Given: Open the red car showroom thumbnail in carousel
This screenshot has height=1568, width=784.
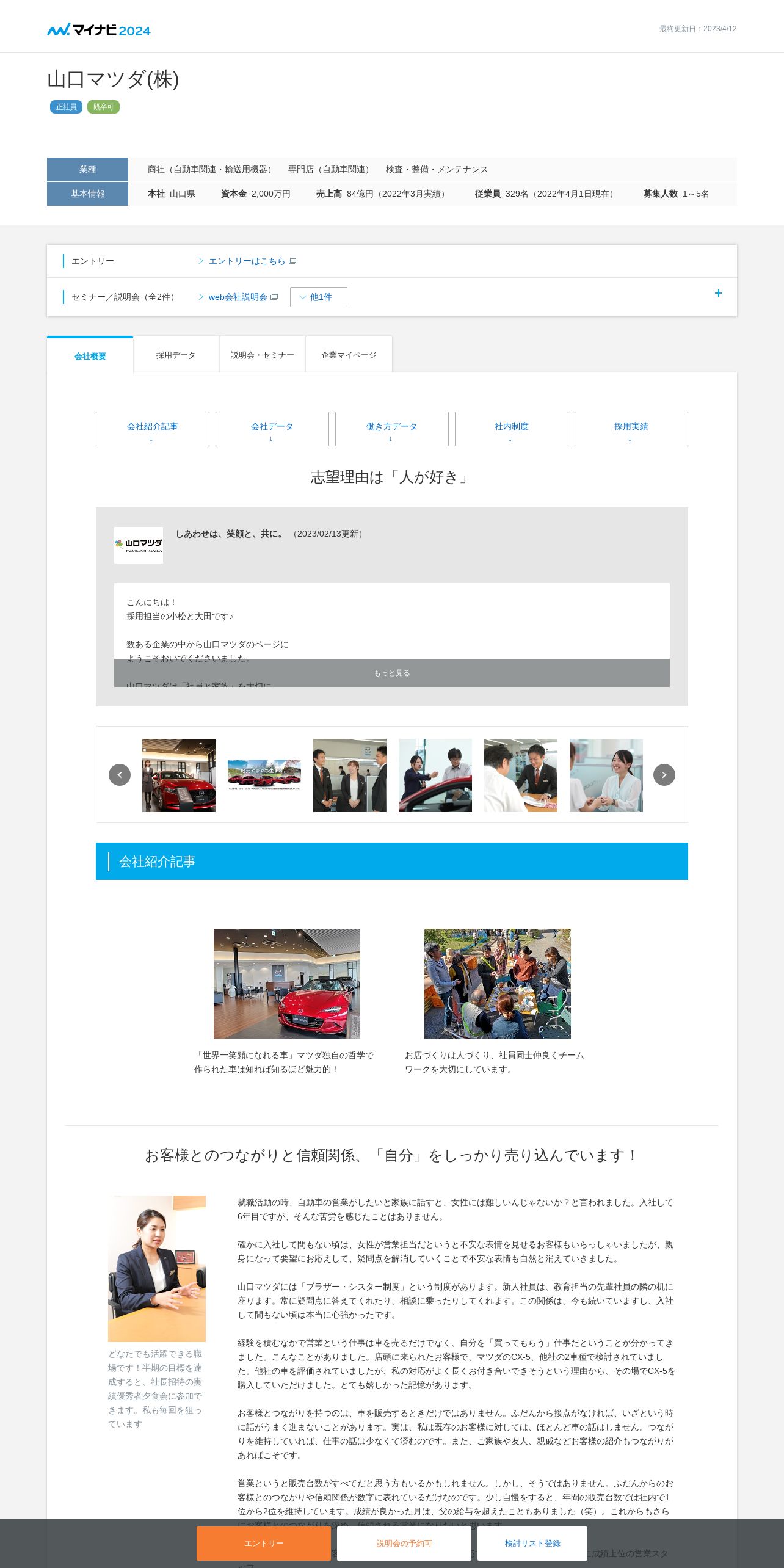Looking at the screenshot, I should pyautogui.click(x=179, y=775).
